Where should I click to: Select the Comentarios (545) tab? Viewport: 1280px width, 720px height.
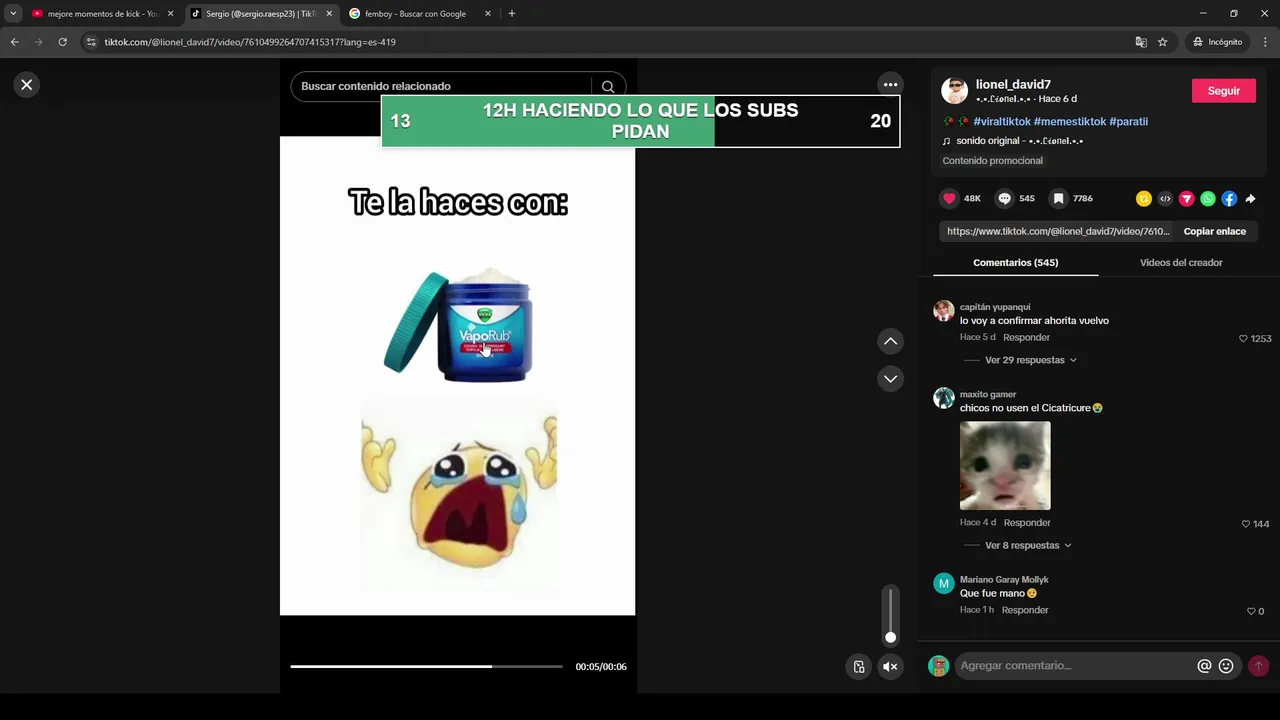(1015, 263)
